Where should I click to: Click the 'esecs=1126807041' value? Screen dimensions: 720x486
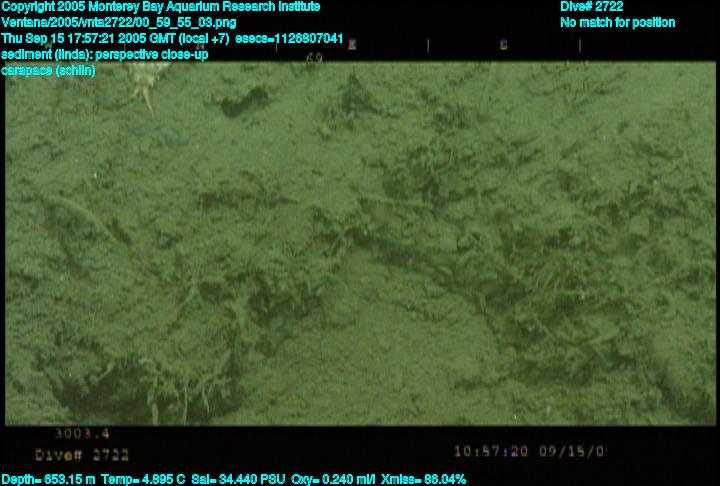289,39
